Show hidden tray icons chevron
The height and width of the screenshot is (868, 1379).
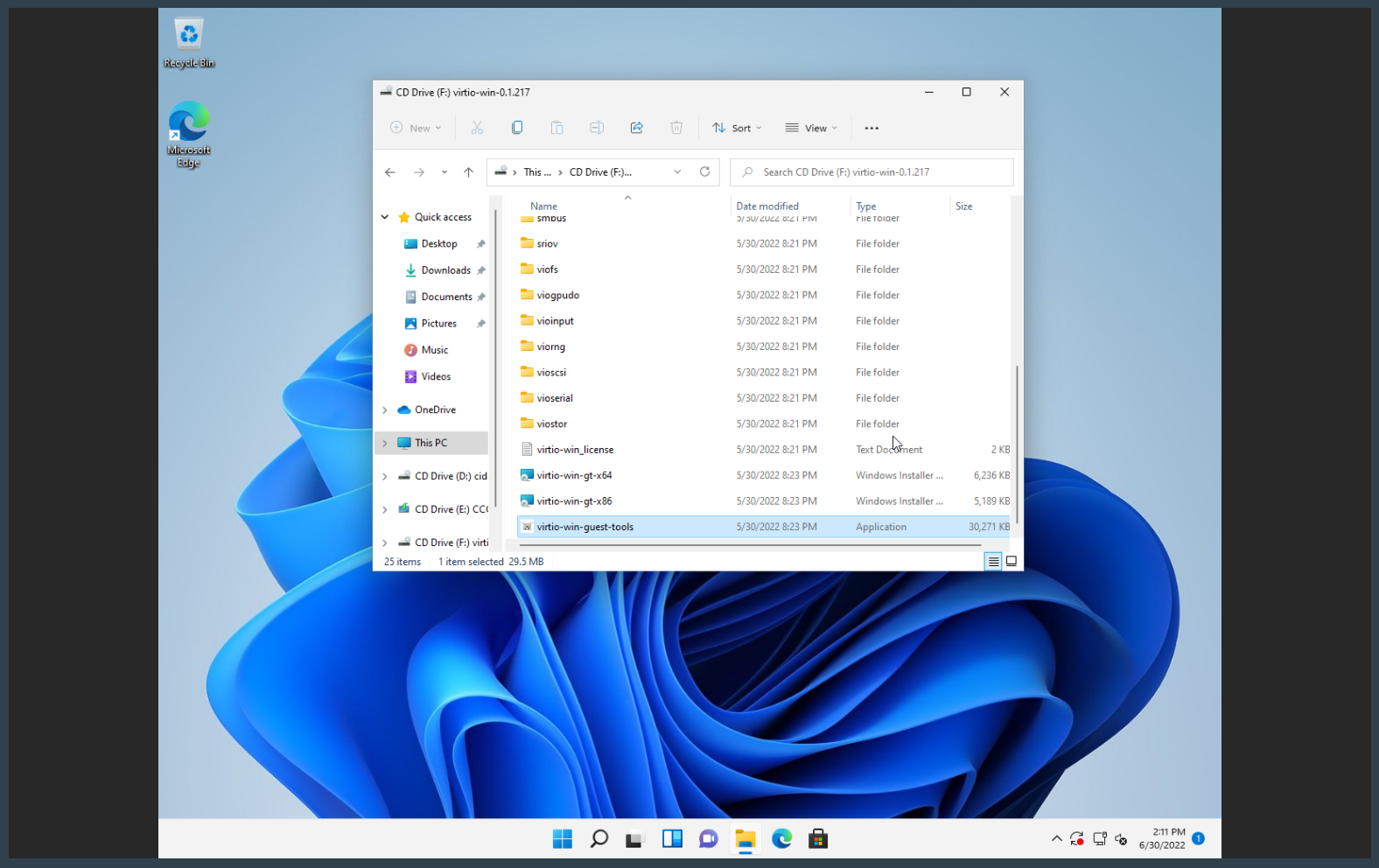click(1056, 839)
